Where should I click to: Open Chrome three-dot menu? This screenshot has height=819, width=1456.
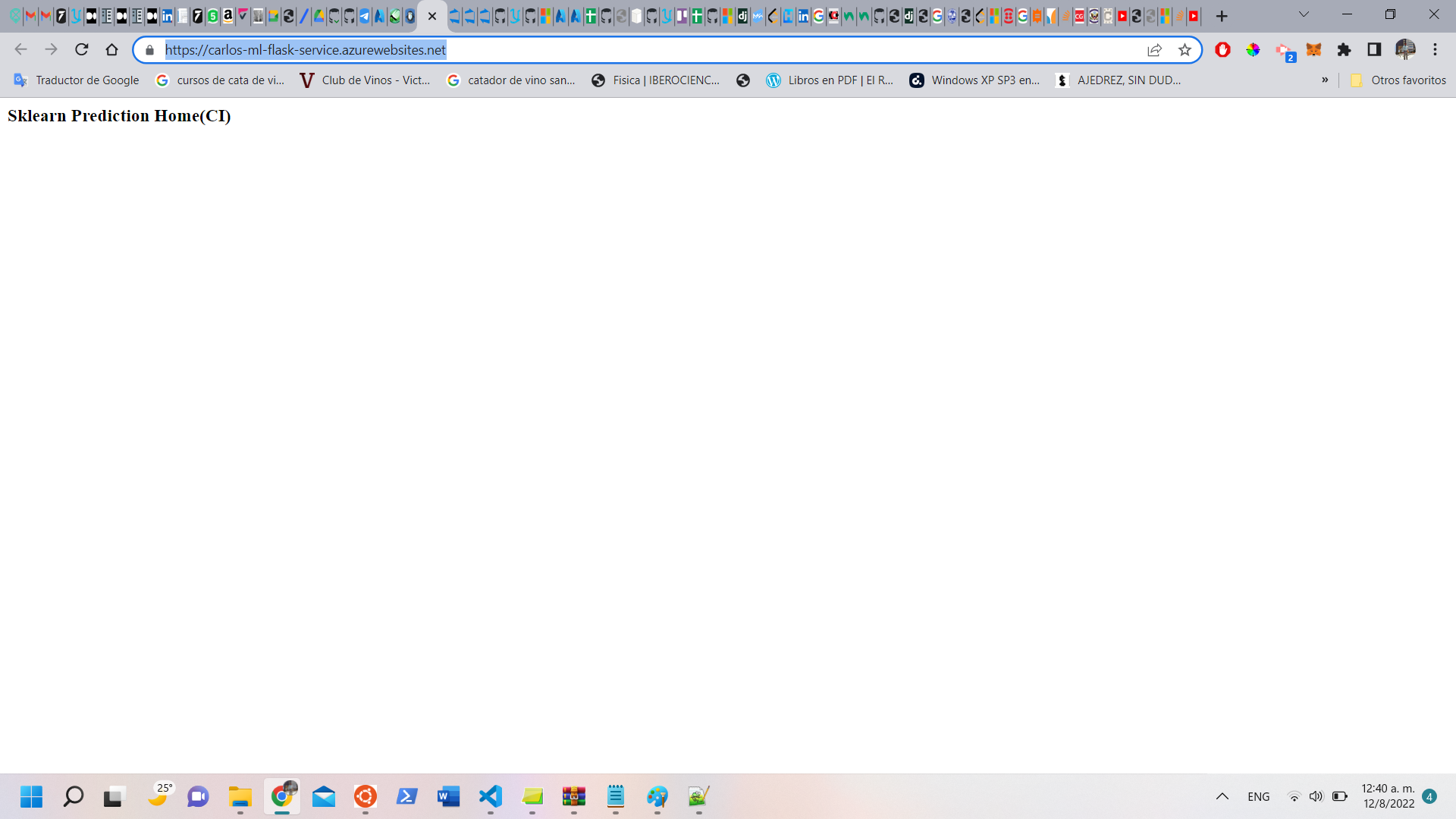1435,50
